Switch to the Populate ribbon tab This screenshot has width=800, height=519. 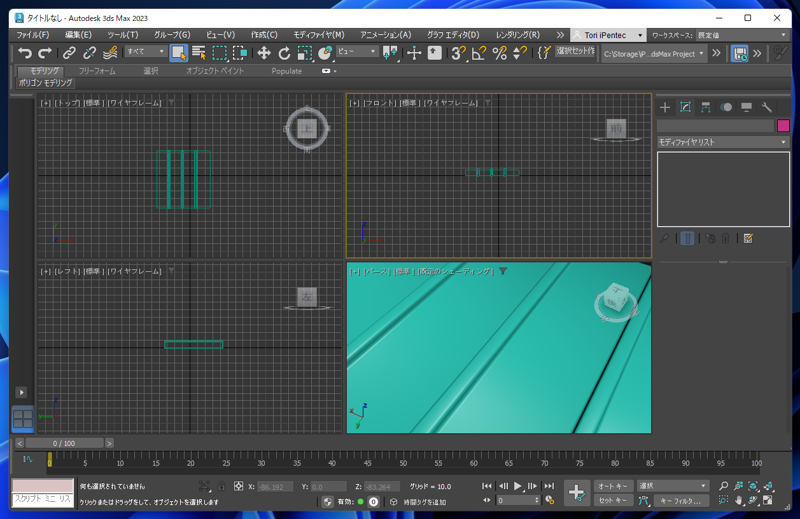pyautogui.click(x=286, y=71)
